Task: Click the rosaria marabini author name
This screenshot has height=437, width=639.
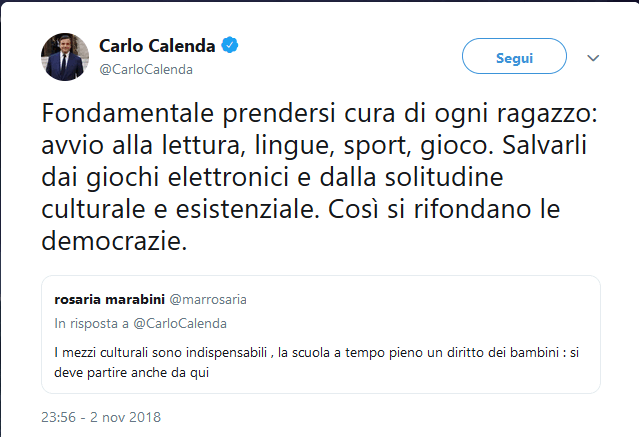Action: point(110,297)
